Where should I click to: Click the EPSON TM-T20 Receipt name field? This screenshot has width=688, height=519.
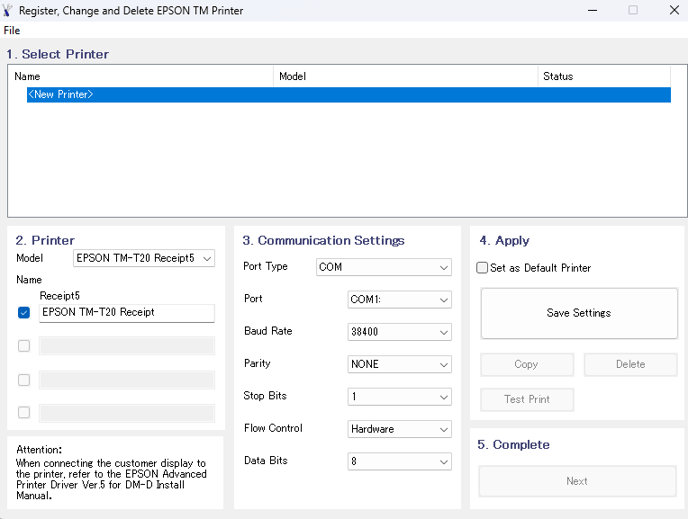(x=127, y=313)
